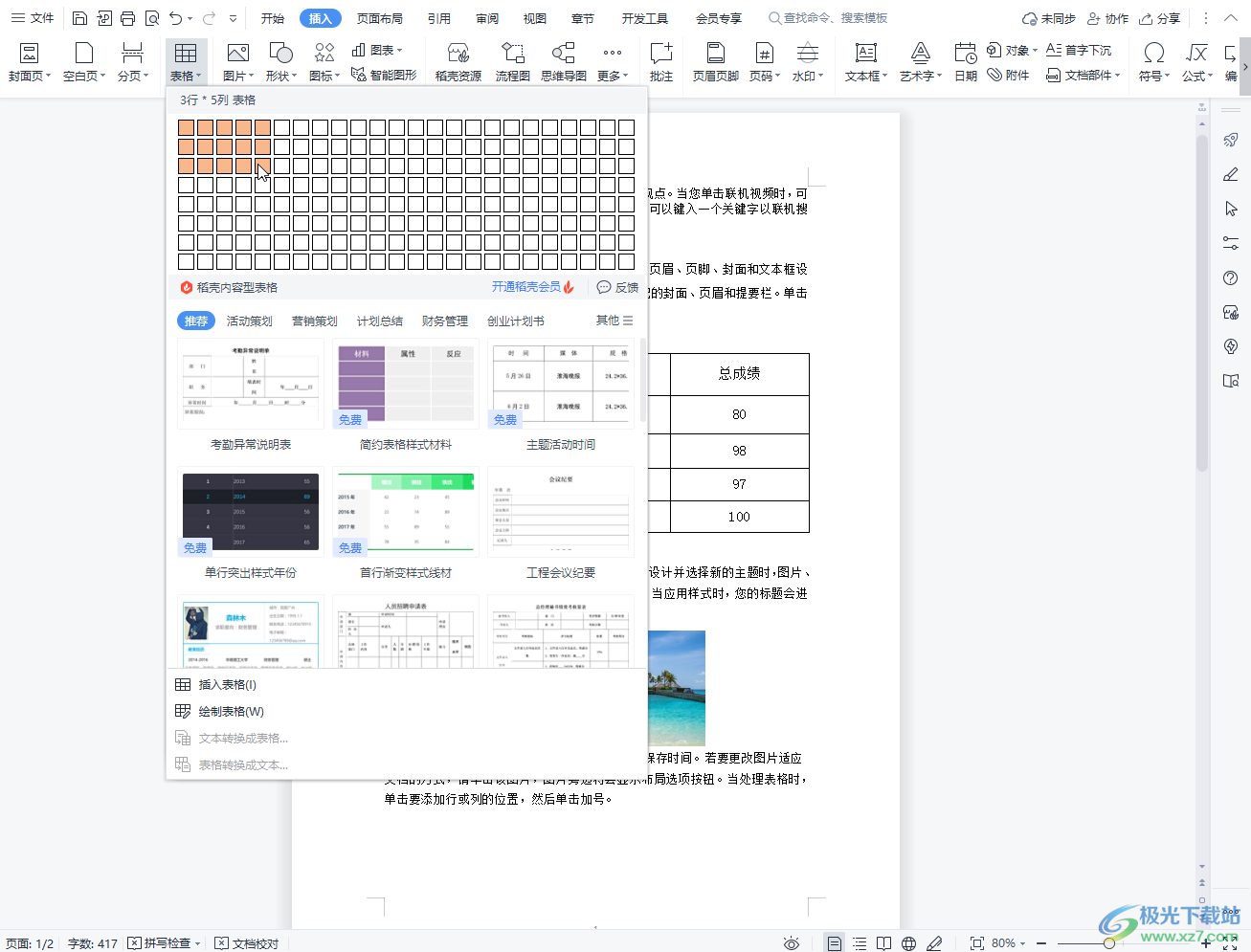Viewport: 1251px width, 952px height.
Task: Click the zoom out minus button
Action: pyautogui.click(x=1041, y=943)
